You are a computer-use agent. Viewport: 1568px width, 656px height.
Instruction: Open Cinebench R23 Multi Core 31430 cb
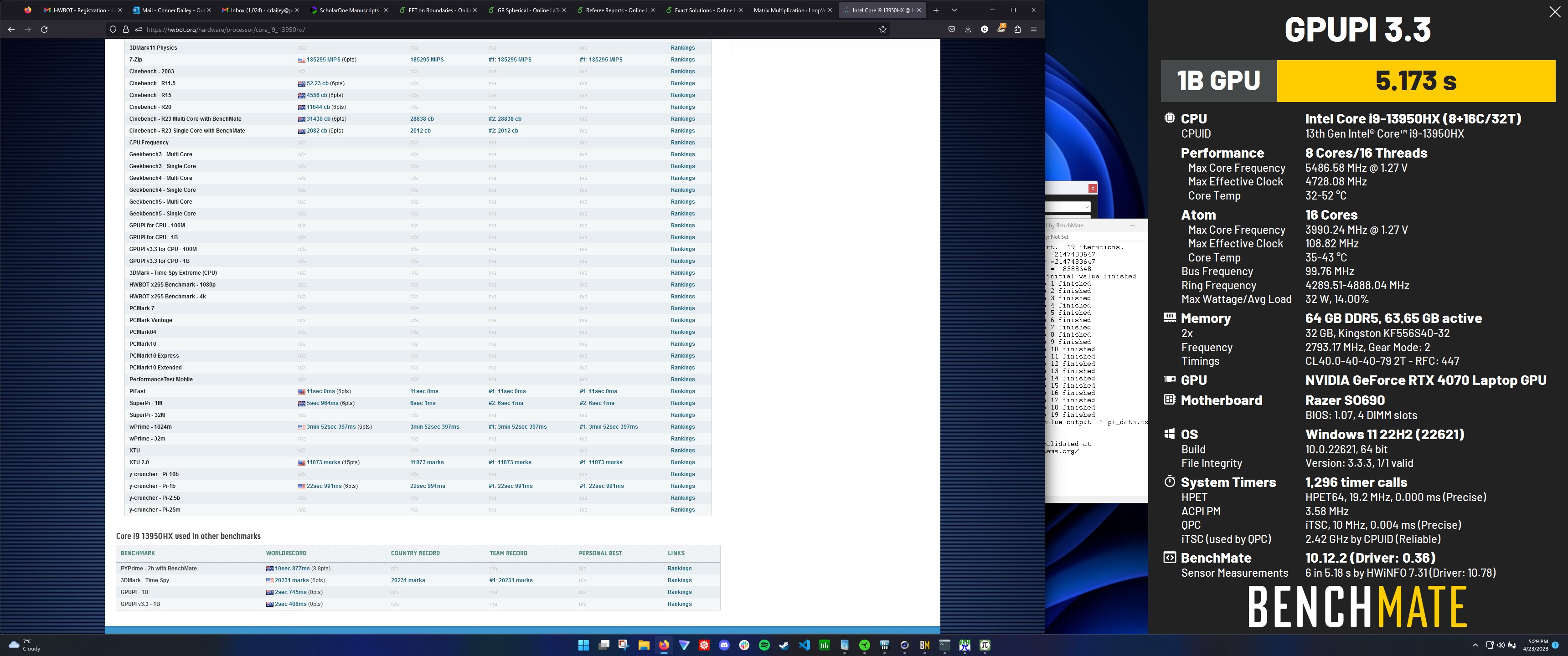(322, 118)
